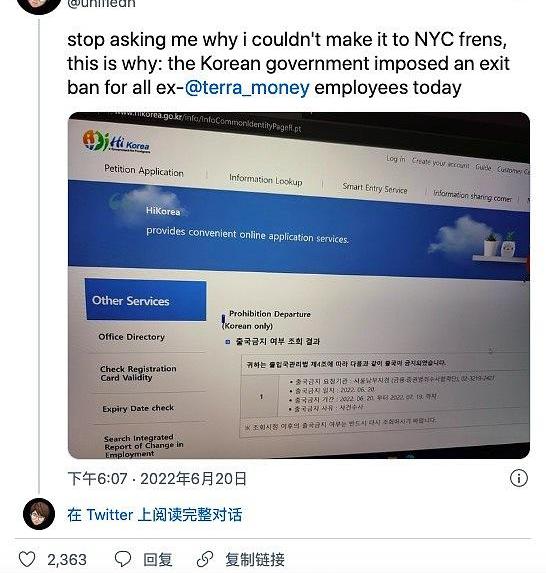546x573 pixels.
Task: Open Information sharing corner menu
Action: (472, 196)
